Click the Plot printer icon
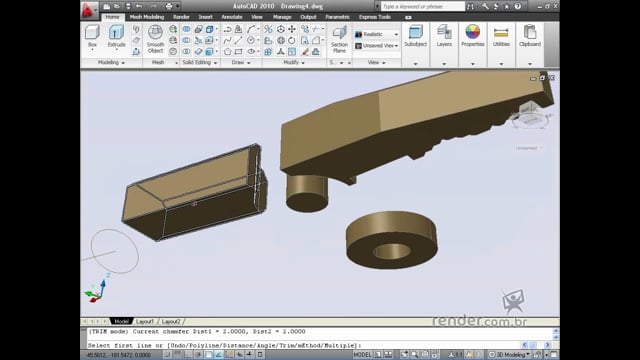 click(x=169, y=6)
